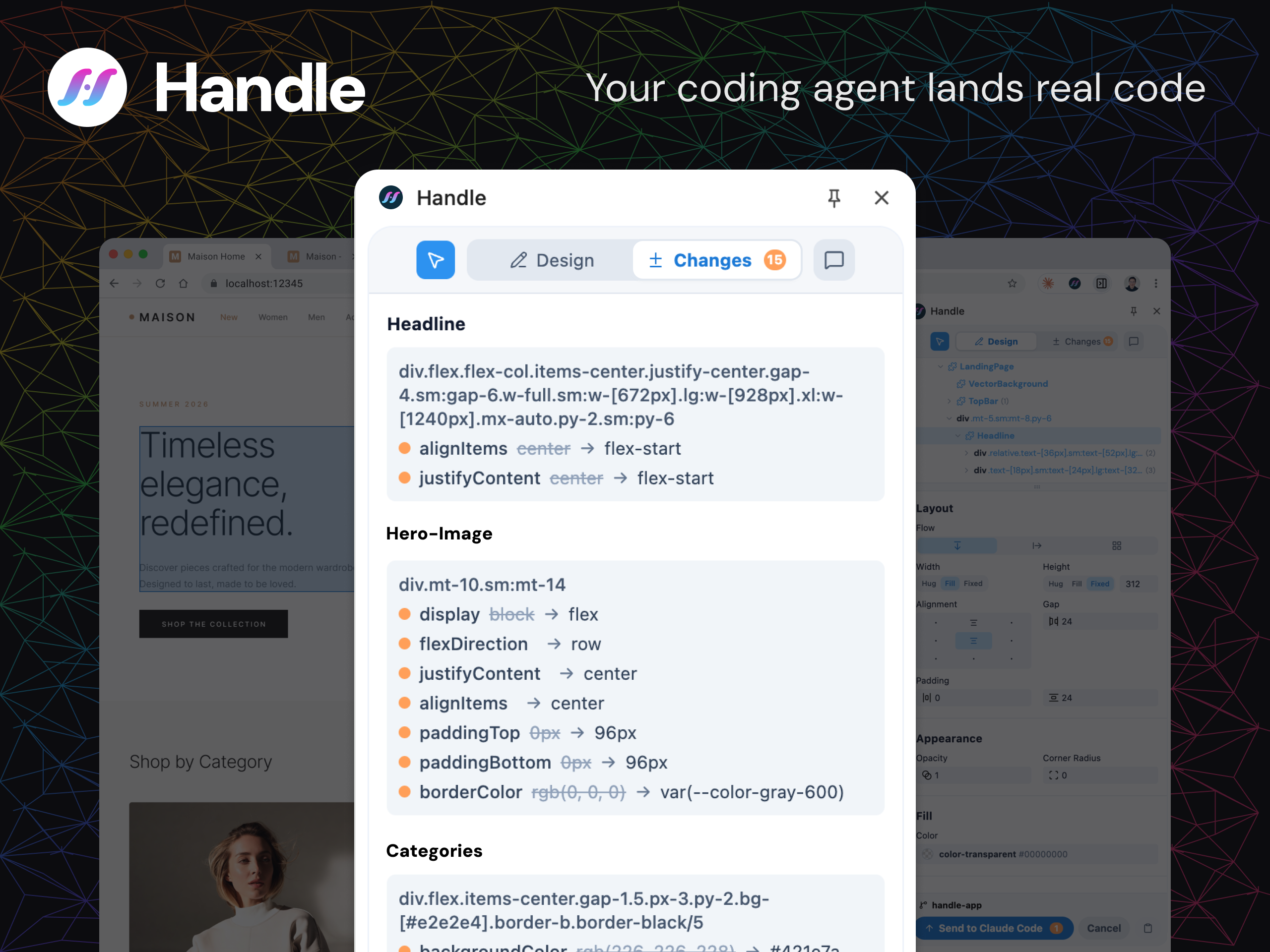Open the color-transparent fill swatch
Image resolution: width=1270 pixels, height=952 pixels.
point(927,854)
